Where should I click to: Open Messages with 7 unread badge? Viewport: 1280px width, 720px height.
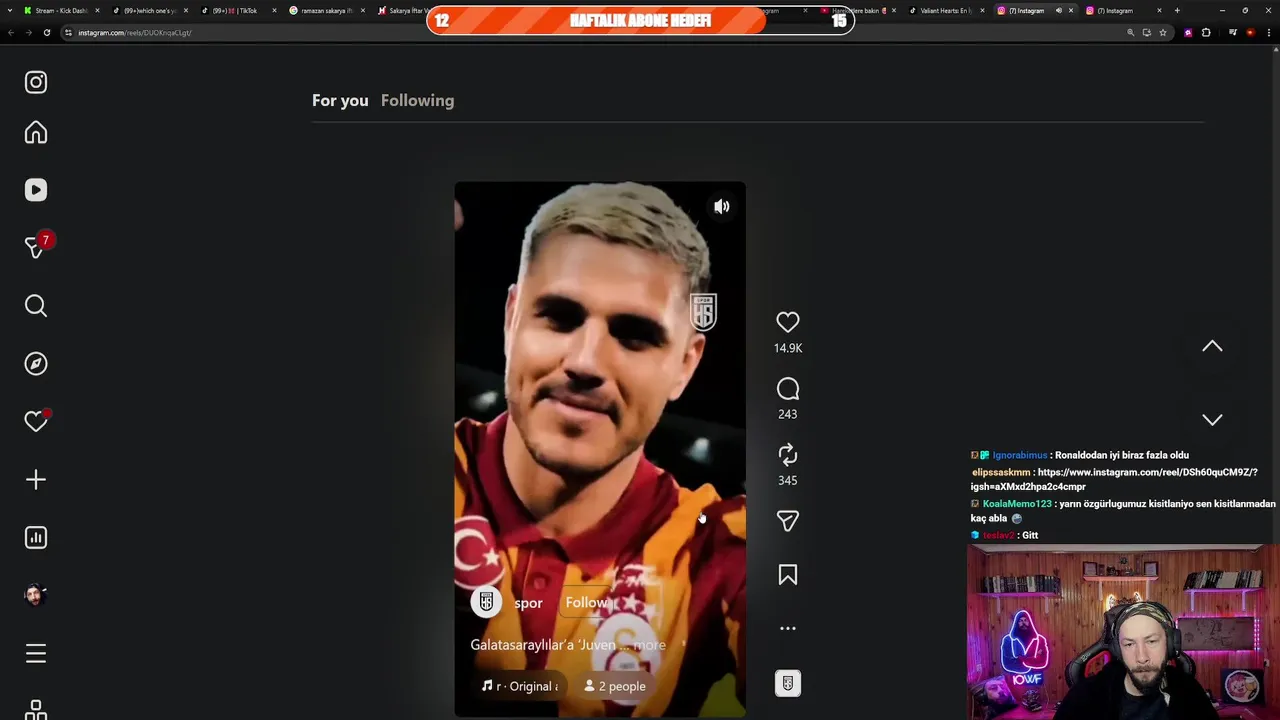[36, 247]
